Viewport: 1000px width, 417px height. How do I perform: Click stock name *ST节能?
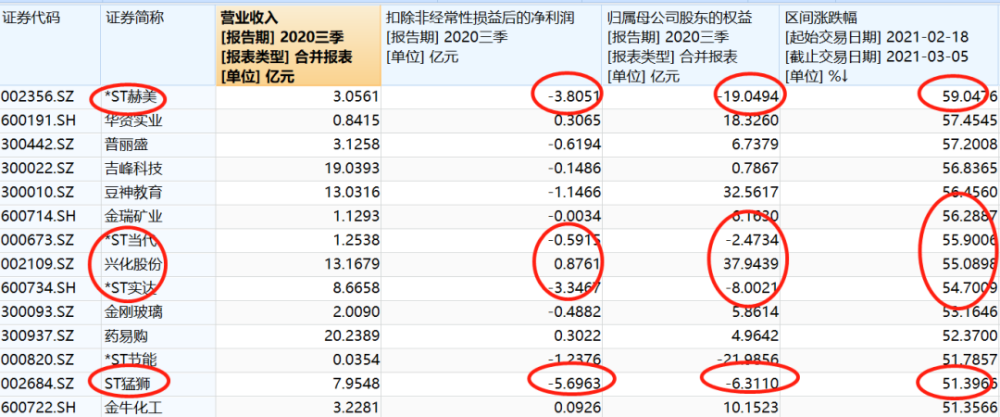pyautogui.click(x=130, y=360)
